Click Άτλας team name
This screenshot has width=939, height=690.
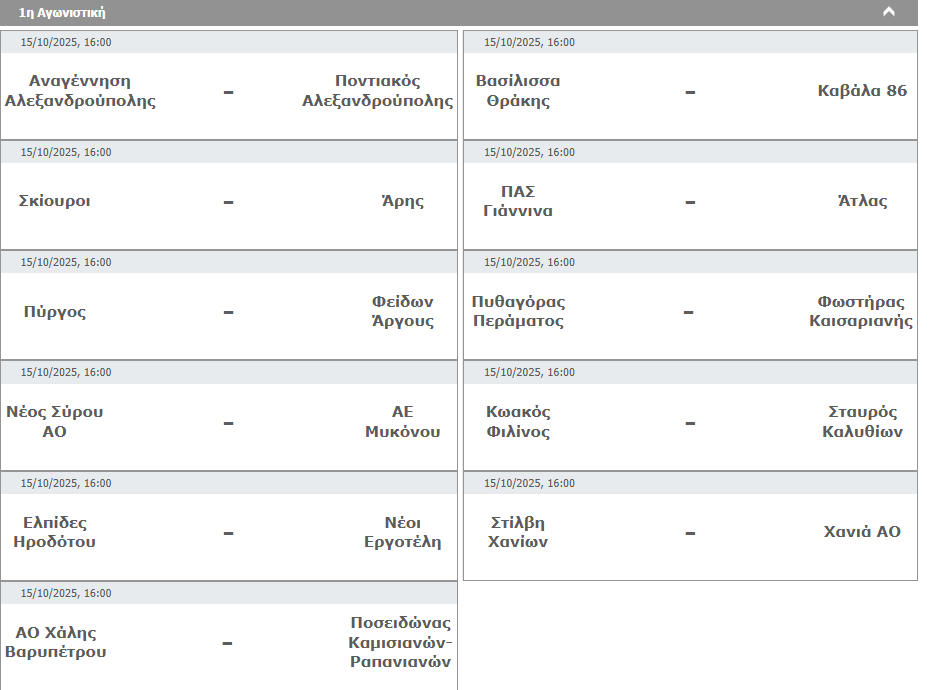pos(862,201)
